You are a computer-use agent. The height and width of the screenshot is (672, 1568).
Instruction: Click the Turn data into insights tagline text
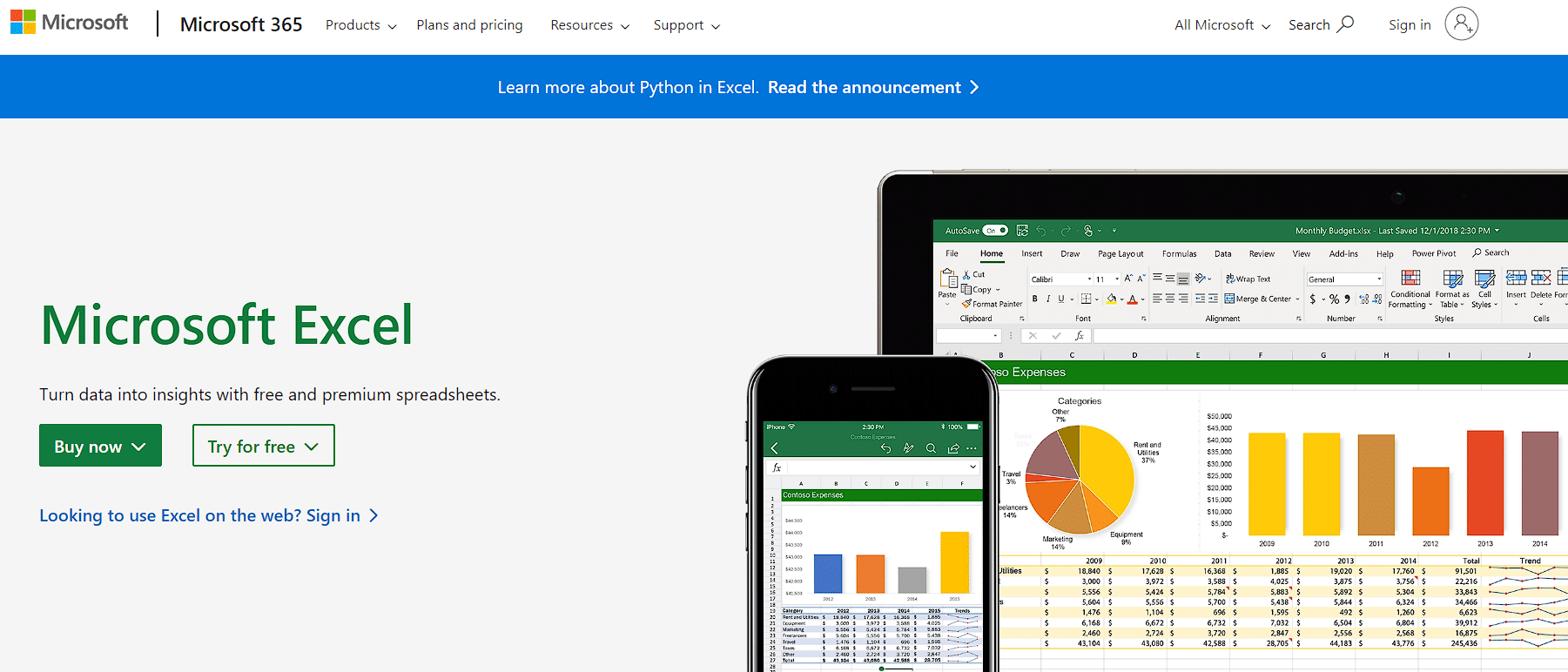tap(270, 394)
